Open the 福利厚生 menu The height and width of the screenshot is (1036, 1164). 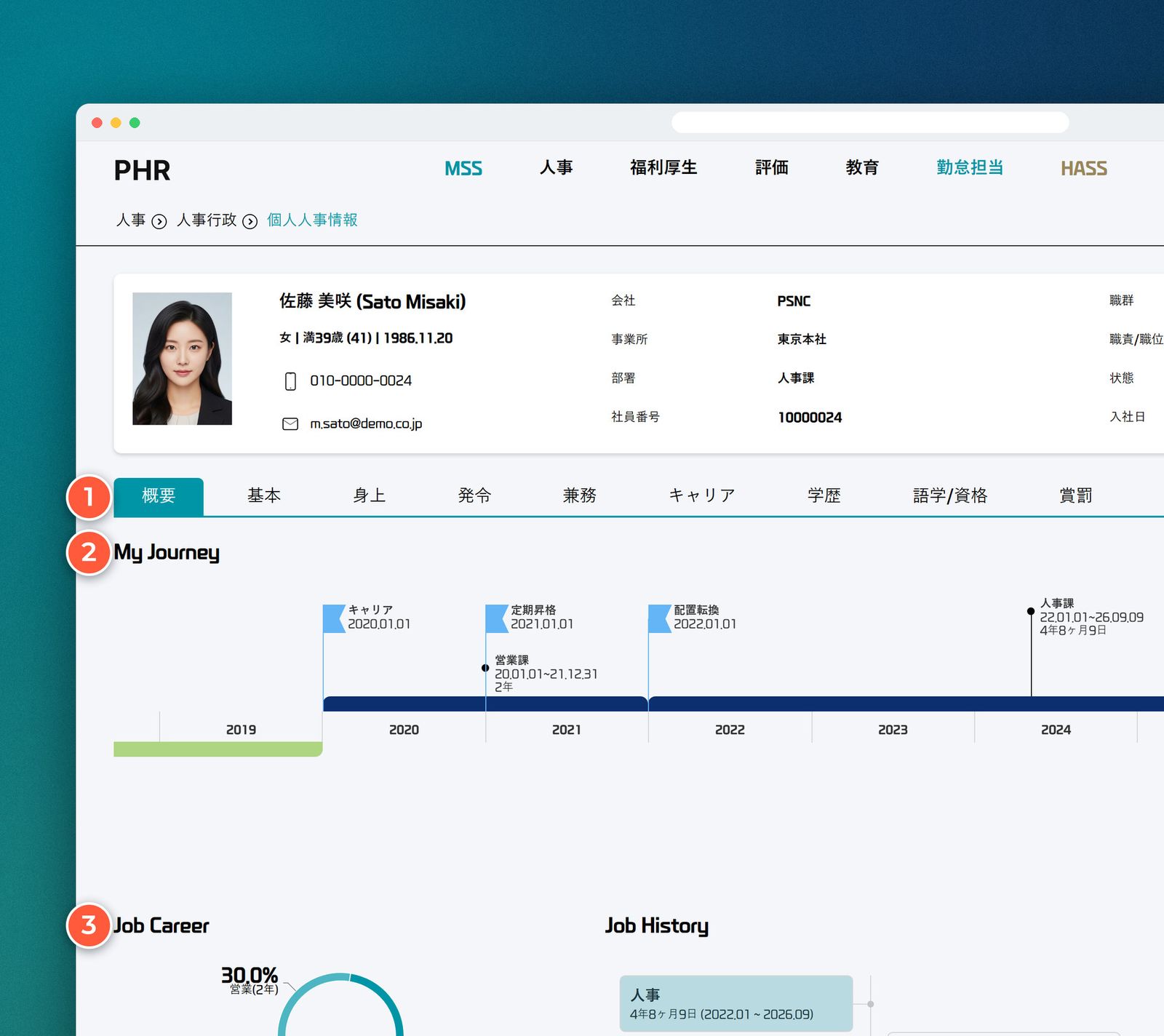[663, 167]
